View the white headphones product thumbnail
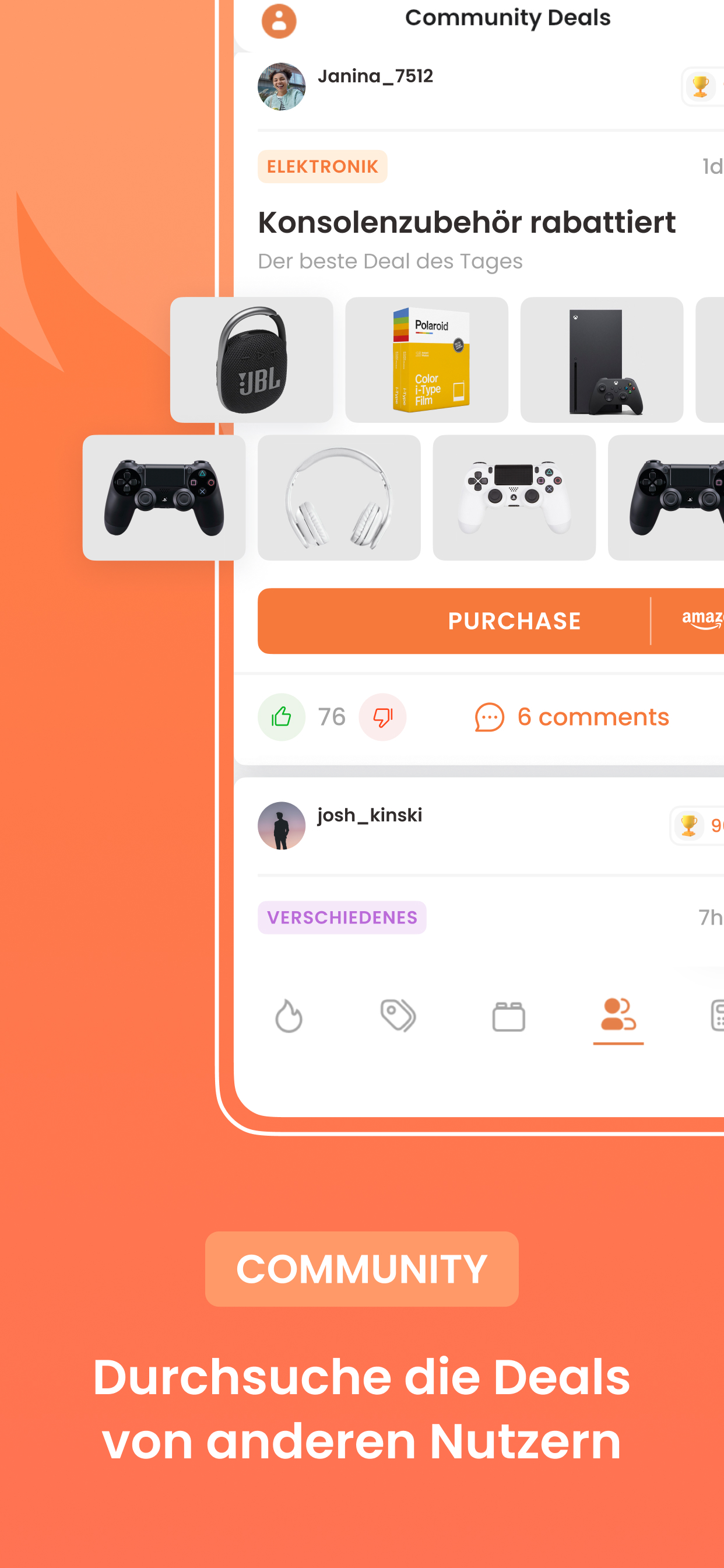Screen dimensions: 724x1568 tap(339, 498)
